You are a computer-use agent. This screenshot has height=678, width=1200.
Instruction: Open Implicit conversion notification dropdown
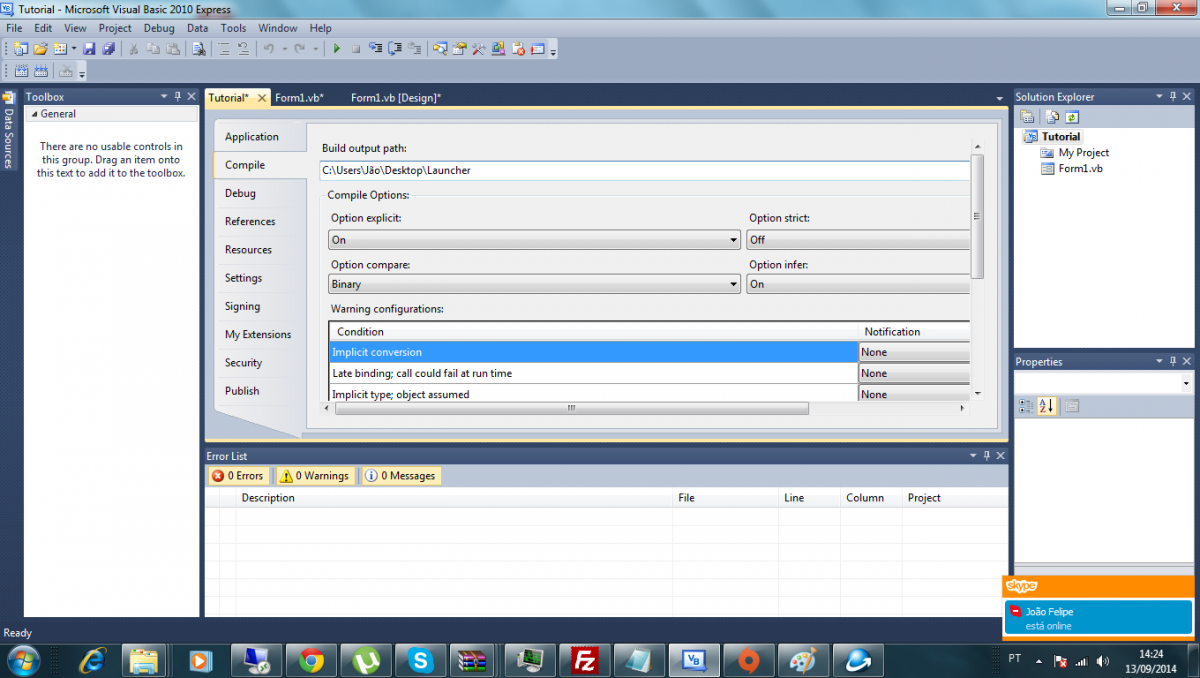click(914, 352)
